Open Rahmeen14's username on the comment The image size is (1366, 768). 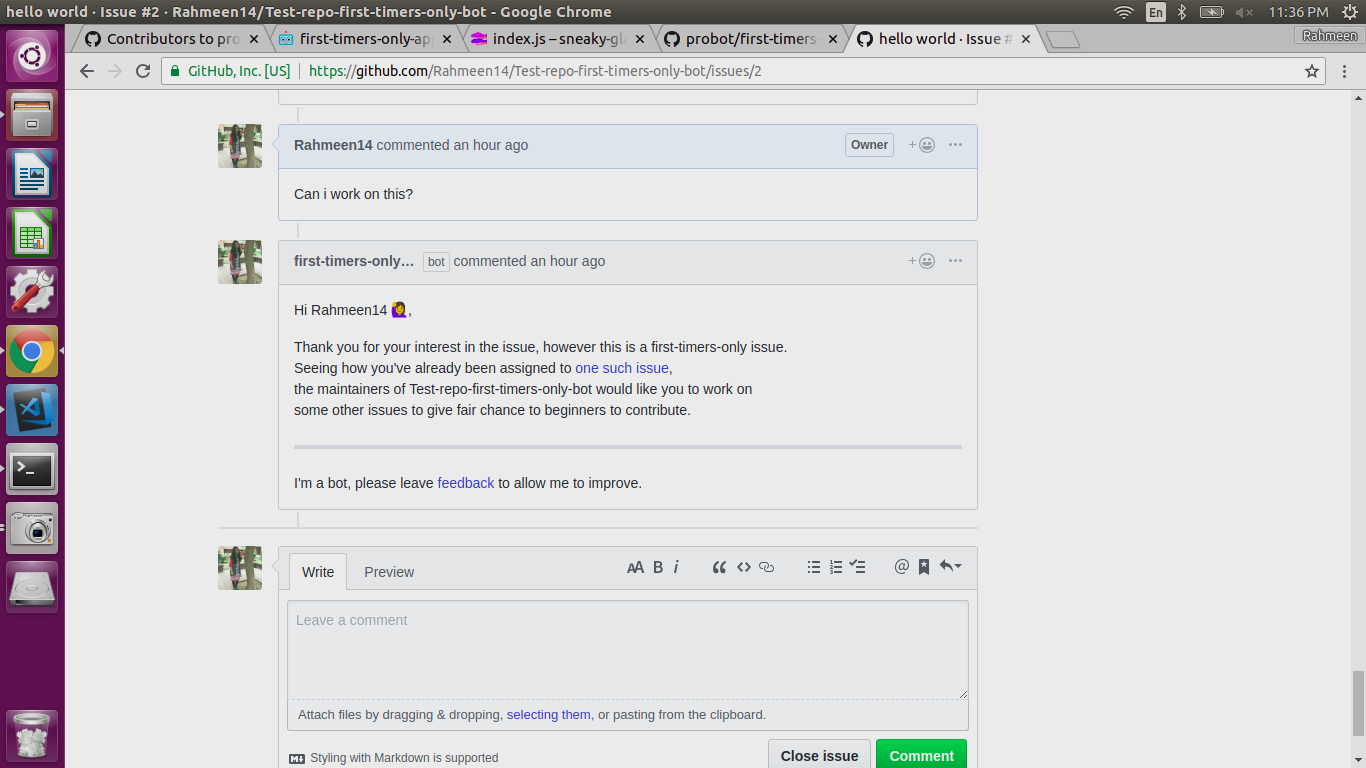(x=333, y=145)
